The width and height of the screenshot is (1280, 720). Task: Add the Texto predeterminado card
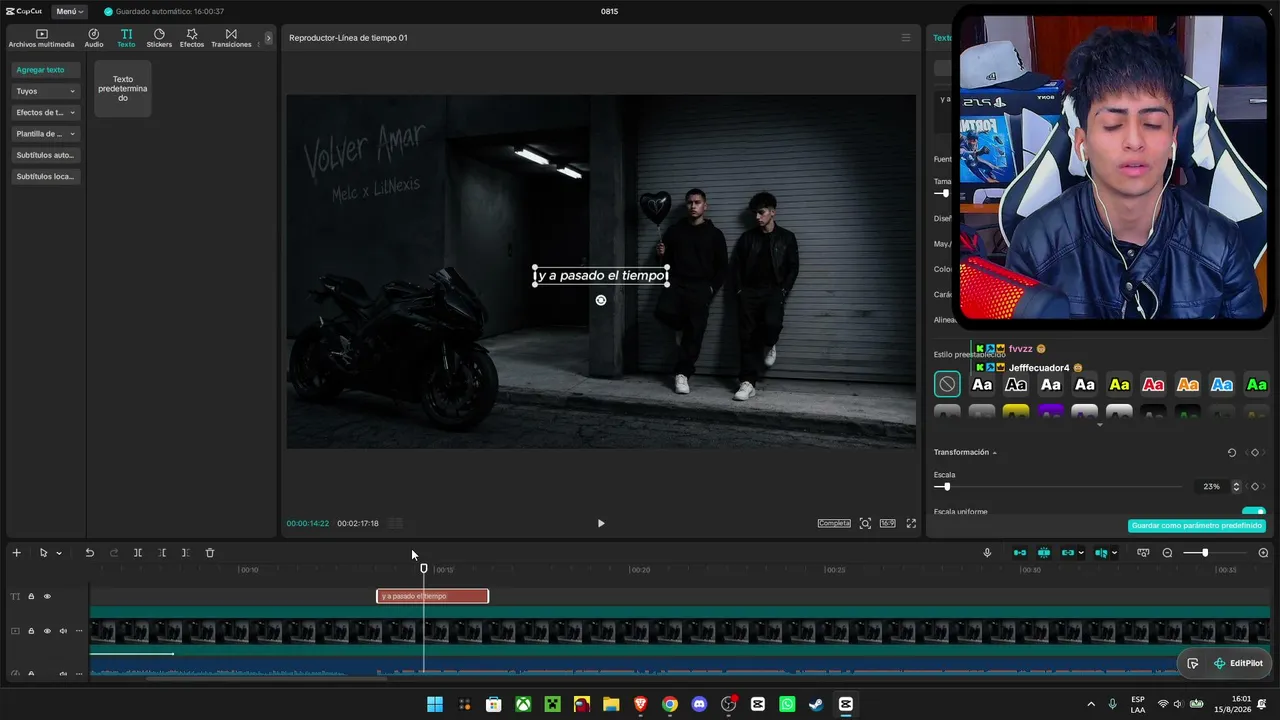[x=123, y=88]
